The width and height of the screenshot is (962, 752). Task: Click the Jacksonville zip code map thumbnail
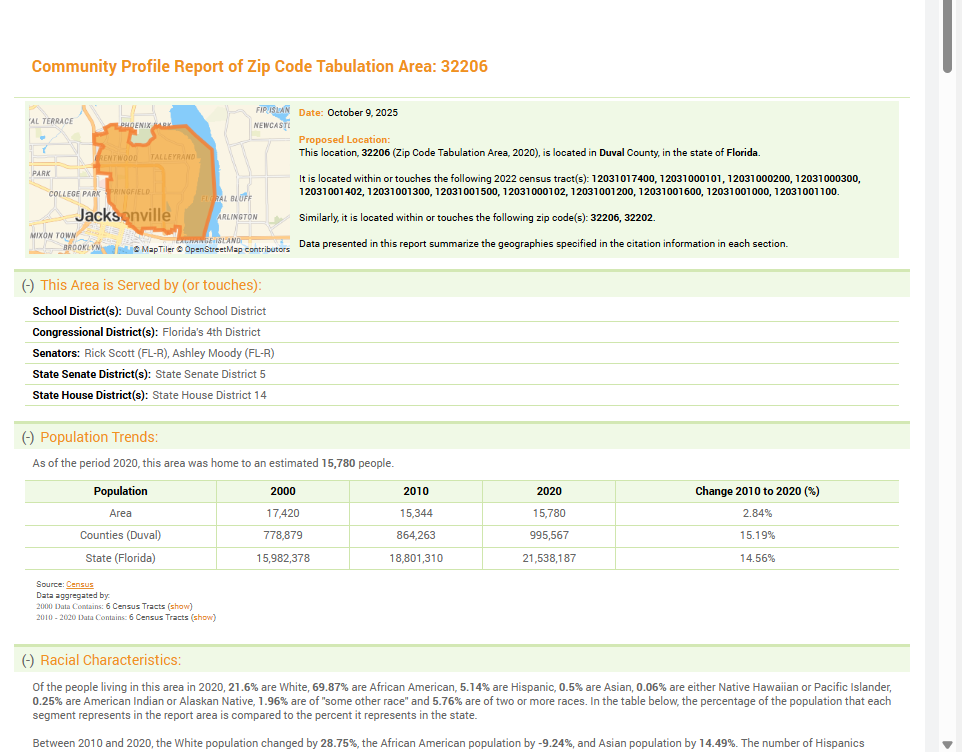point(158,178)
